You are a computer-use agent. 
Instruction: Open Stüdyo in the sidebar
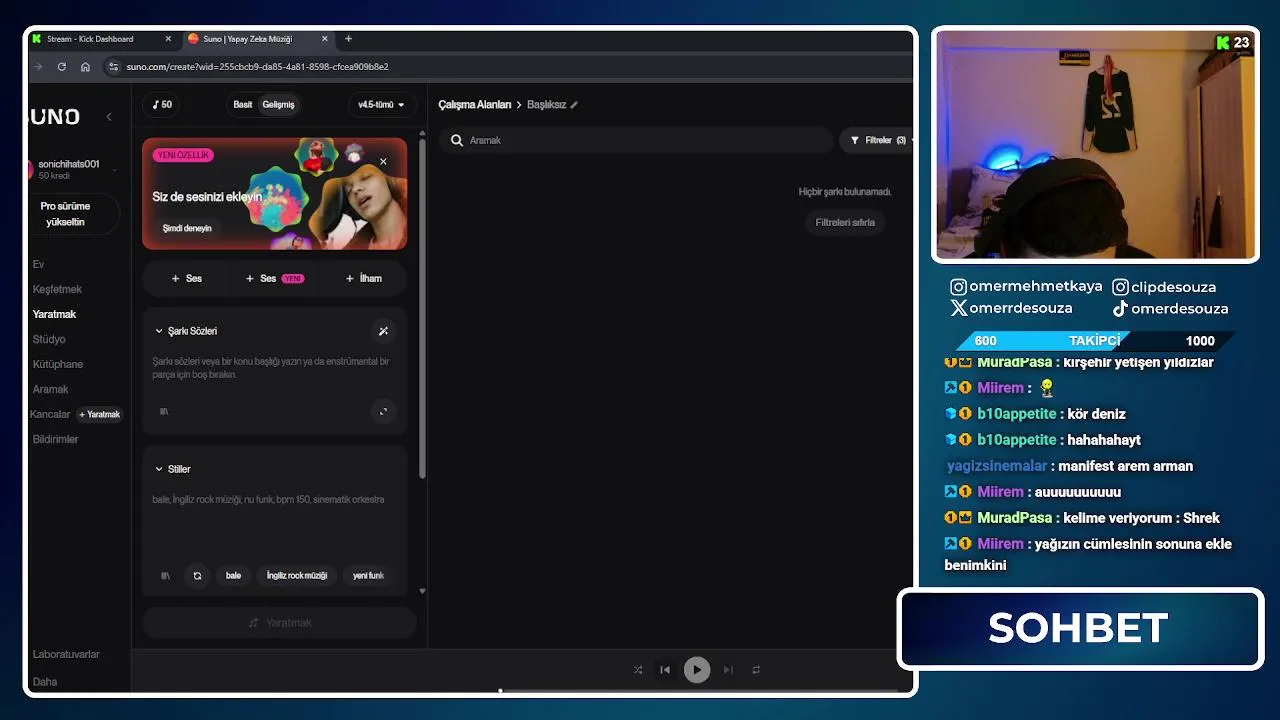49,339
